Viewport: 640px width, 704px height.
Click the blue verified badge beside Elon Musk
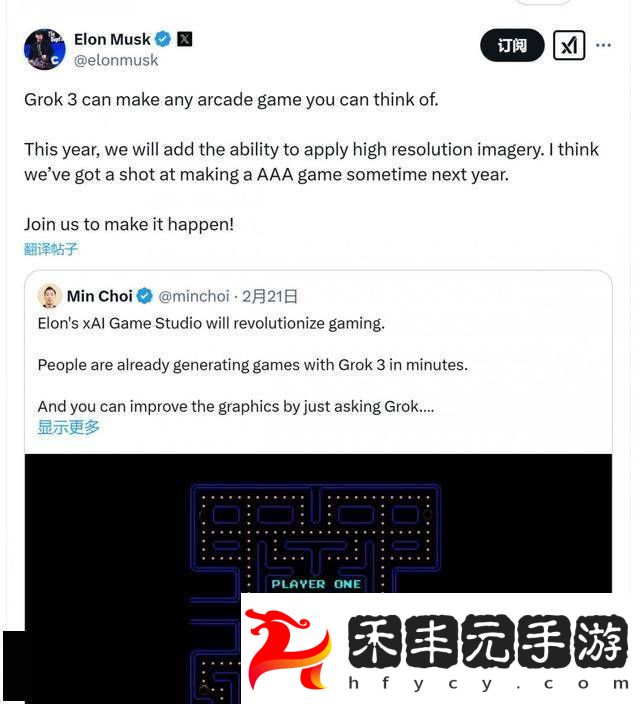(x=163, y=40)
